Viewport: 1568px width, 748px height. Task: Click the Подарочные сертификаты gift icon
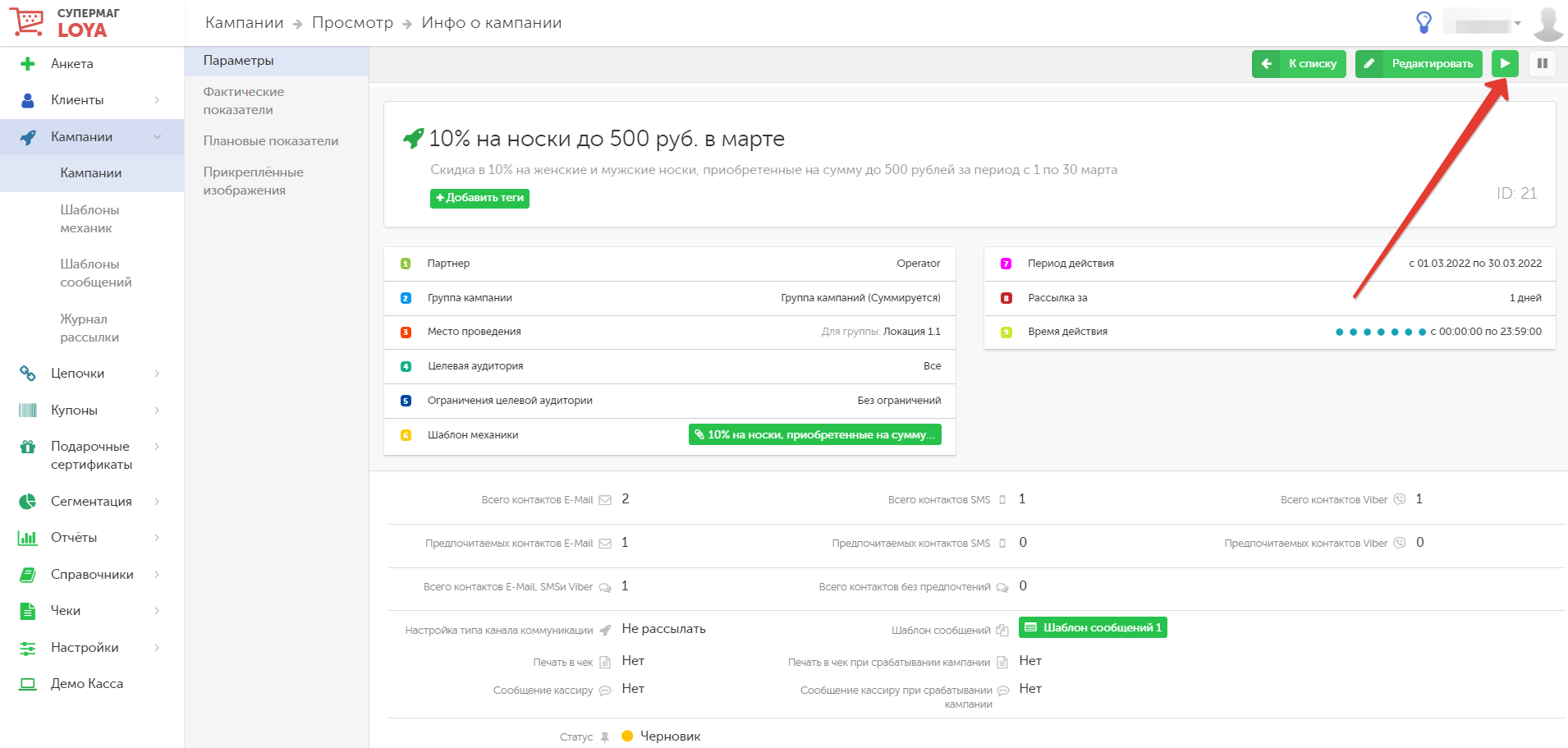(28, 447)
